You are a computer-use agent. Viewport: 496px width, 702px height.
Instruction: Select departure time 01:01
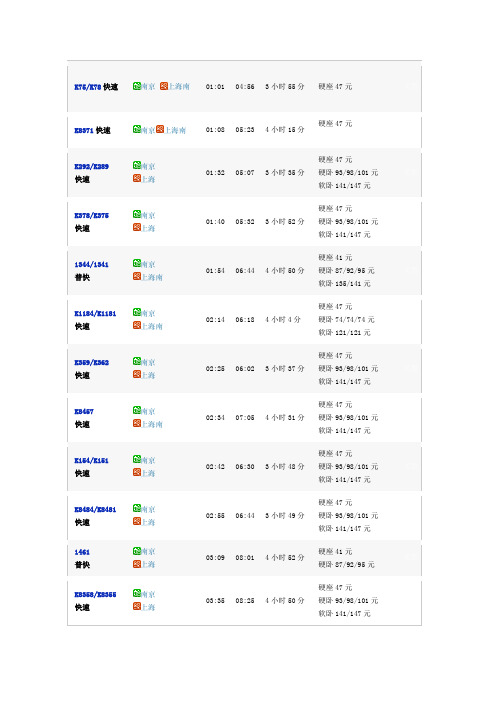[215, 86]
